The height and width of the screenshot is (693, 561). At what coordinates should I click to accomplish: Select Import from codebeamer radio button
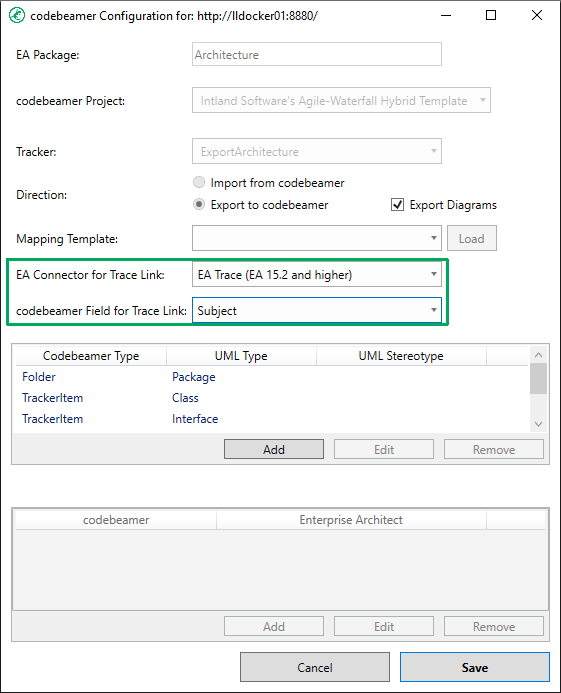(x=199, y=182)
